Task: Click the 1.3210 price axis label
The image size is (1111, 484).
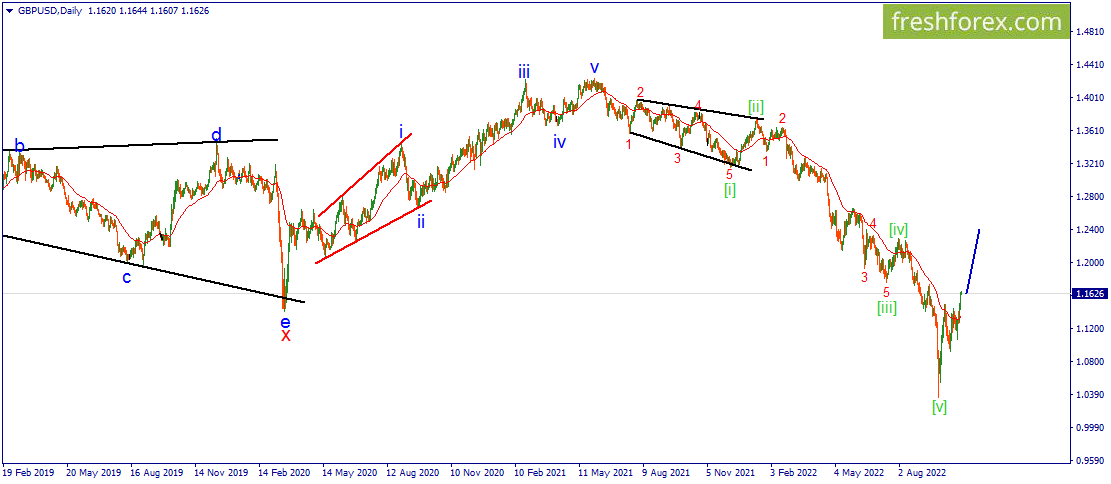Action: pos(1090,164)
